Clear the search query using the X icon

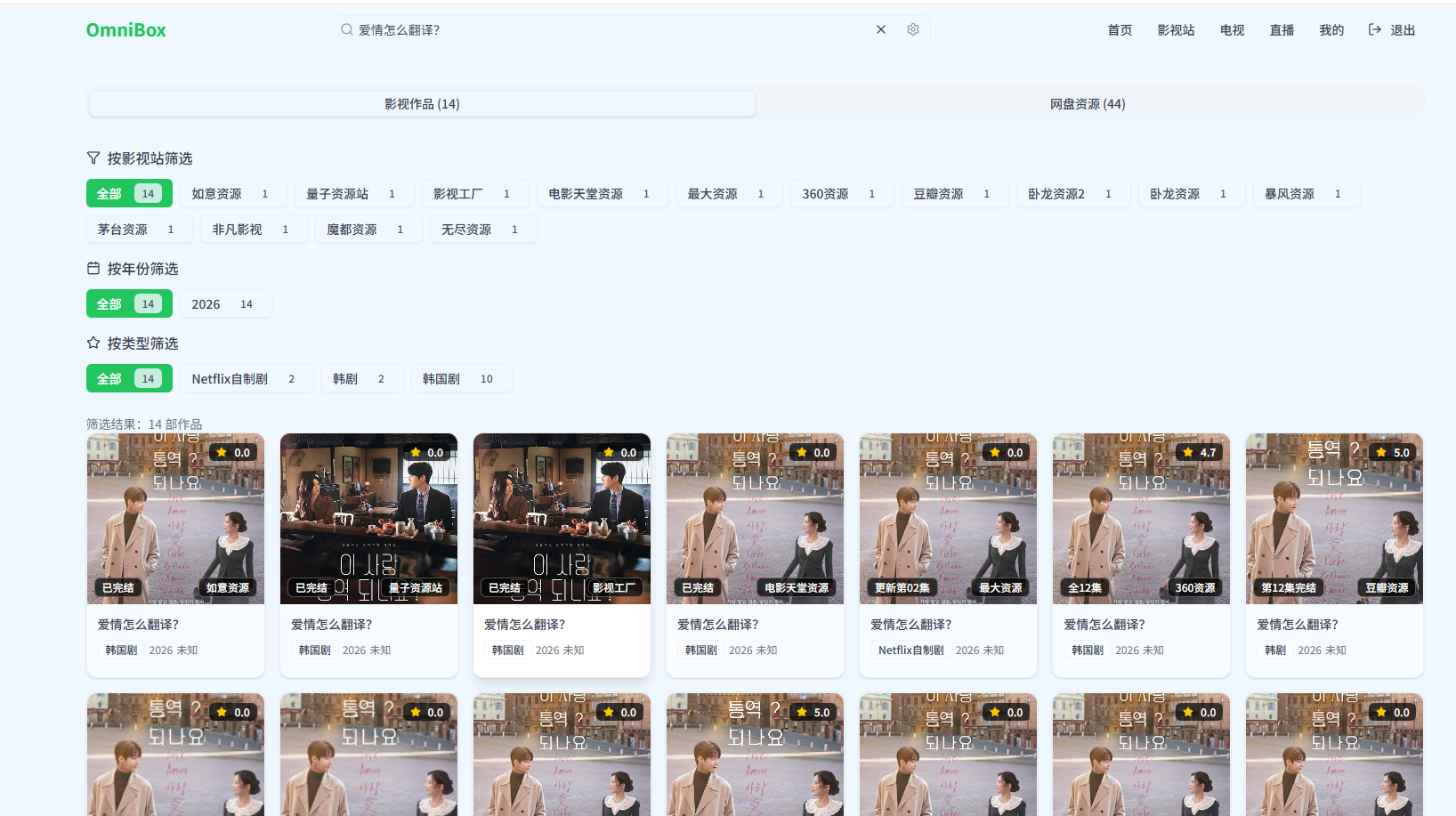880,29
